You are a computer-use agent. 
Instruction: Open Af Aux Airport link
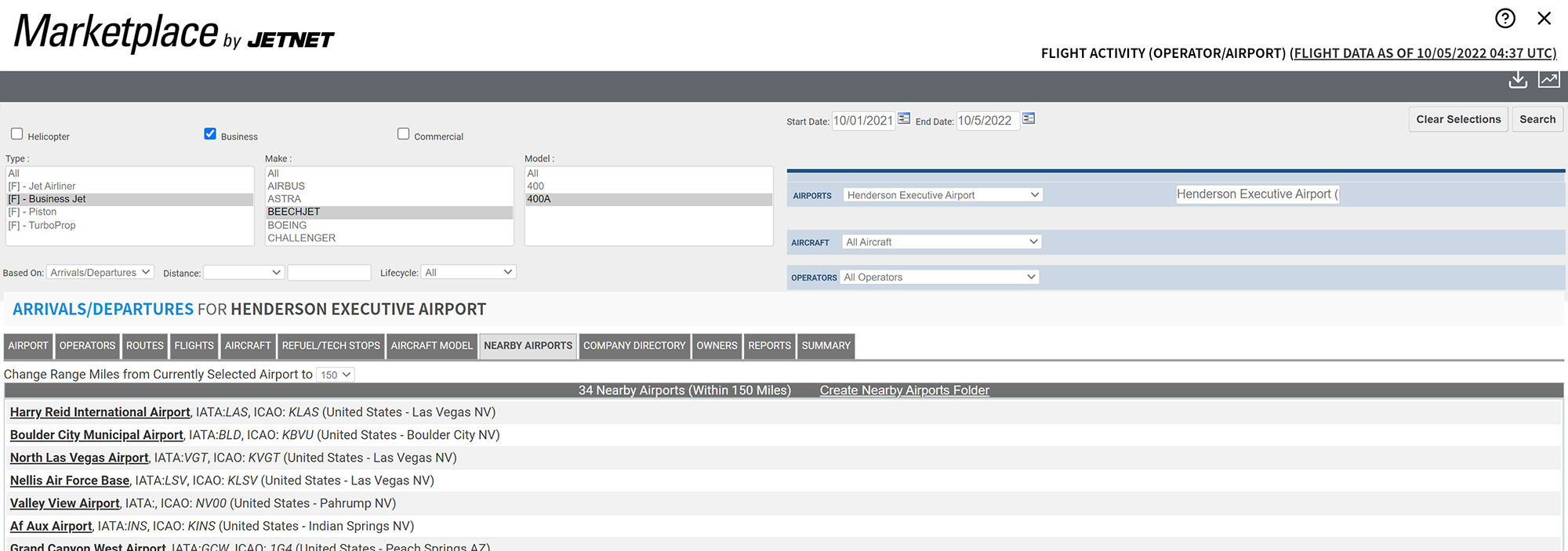(51, 526)
